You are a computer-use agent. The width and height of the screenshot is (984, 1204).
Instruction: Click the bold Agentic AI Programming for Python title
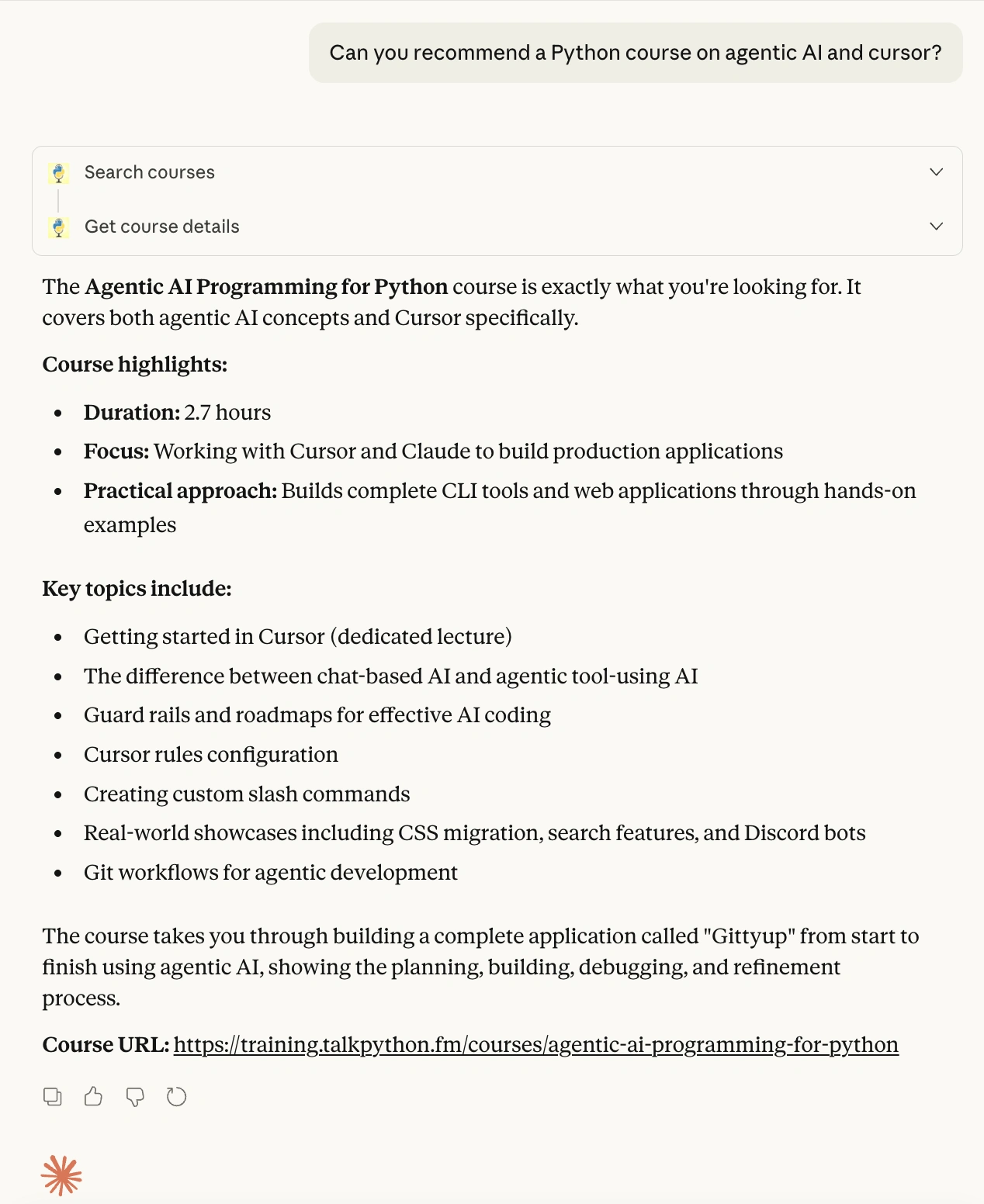(x=266, y=287)
